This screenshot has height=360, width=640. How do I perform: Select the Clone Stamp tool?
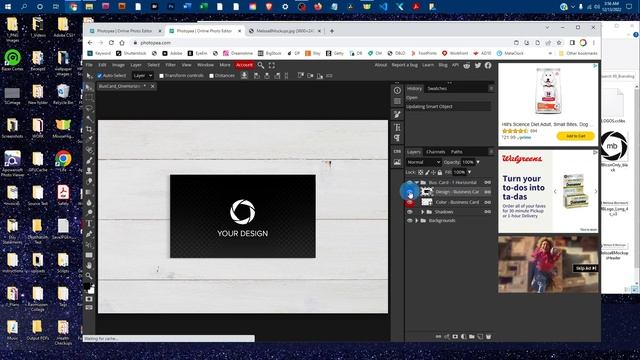point(89,171)
